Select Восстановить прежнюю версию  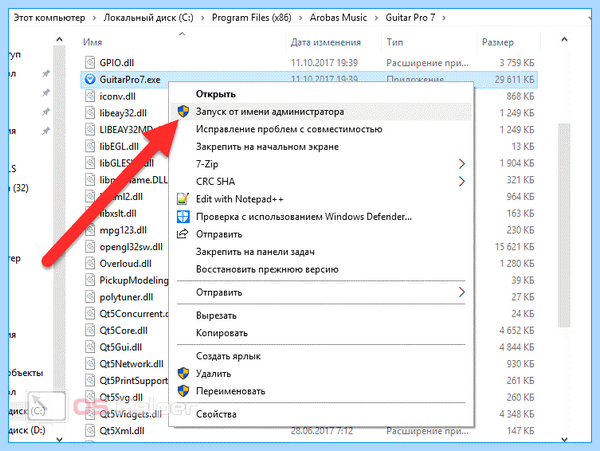point(267,270)
